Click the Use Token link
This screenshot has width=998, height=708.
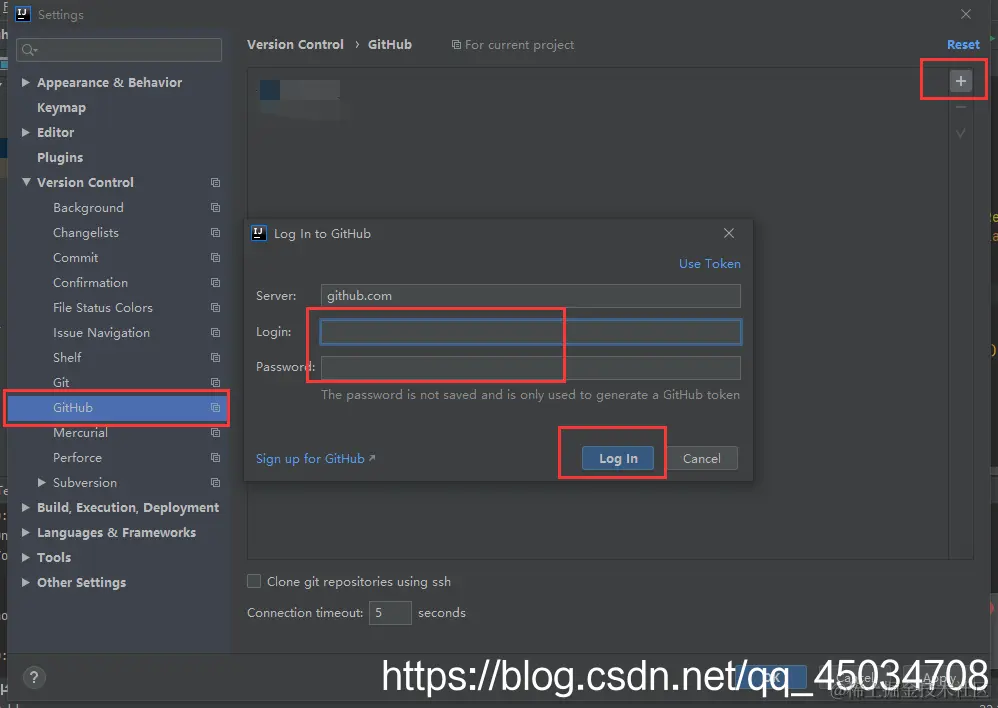point(710,264)
